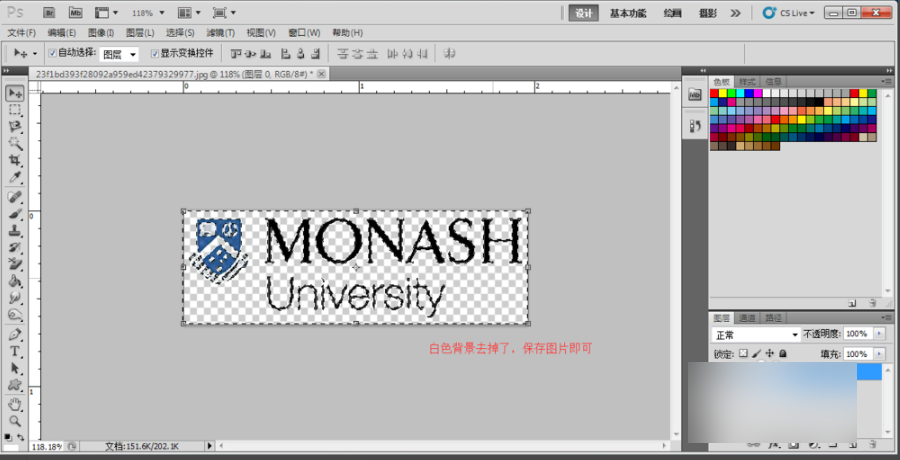Launch Adobe Bridge from the Br icon
This screenshot has width=900, height=460.
pos(49,13)
